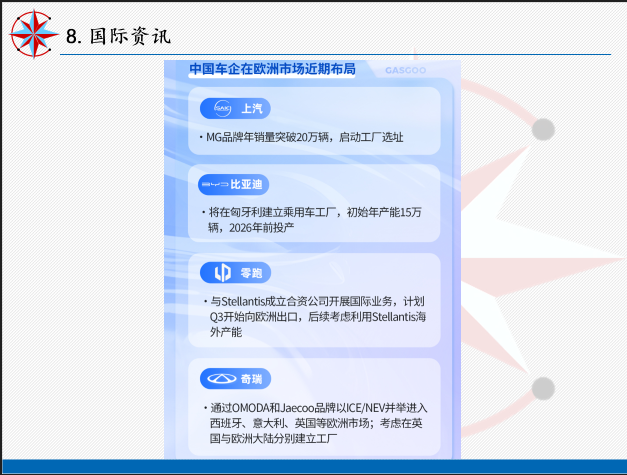Click the compass star logo in the header

[33, 33]
